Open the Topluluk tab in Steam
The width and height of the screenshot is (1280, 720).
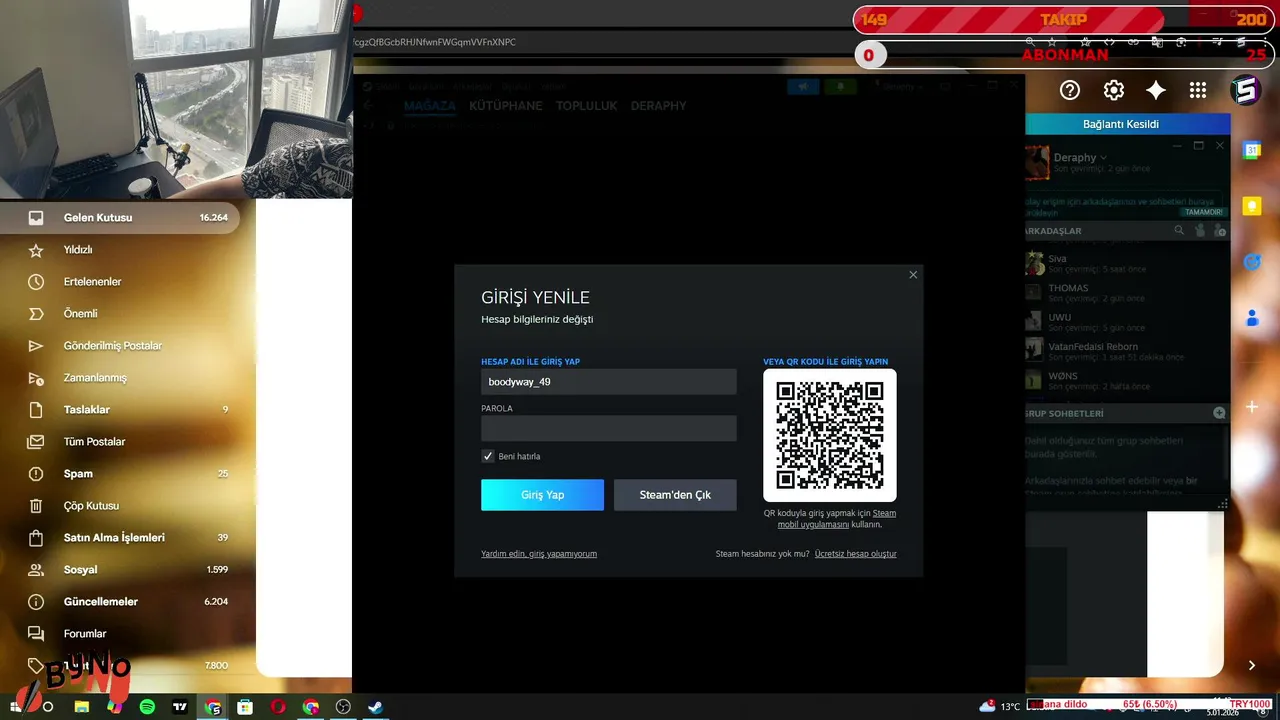(587, 106)
